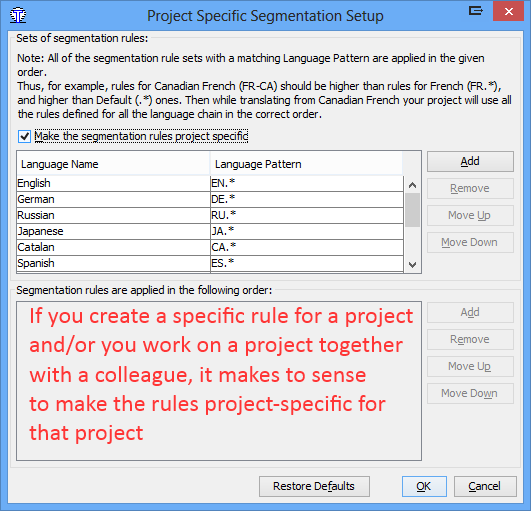Move Down the selected language set

pyautogui.click(x=470, y=242)
